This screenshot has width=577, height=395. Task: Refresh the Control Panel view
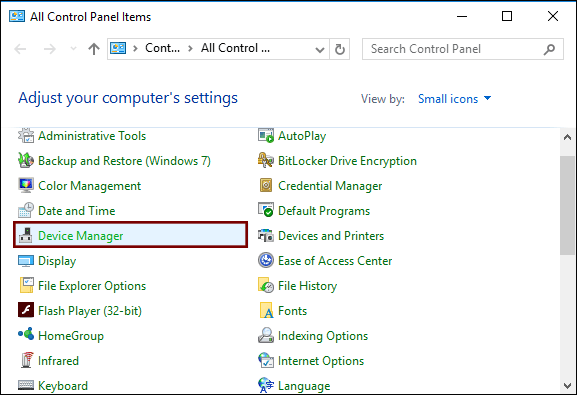339,49
